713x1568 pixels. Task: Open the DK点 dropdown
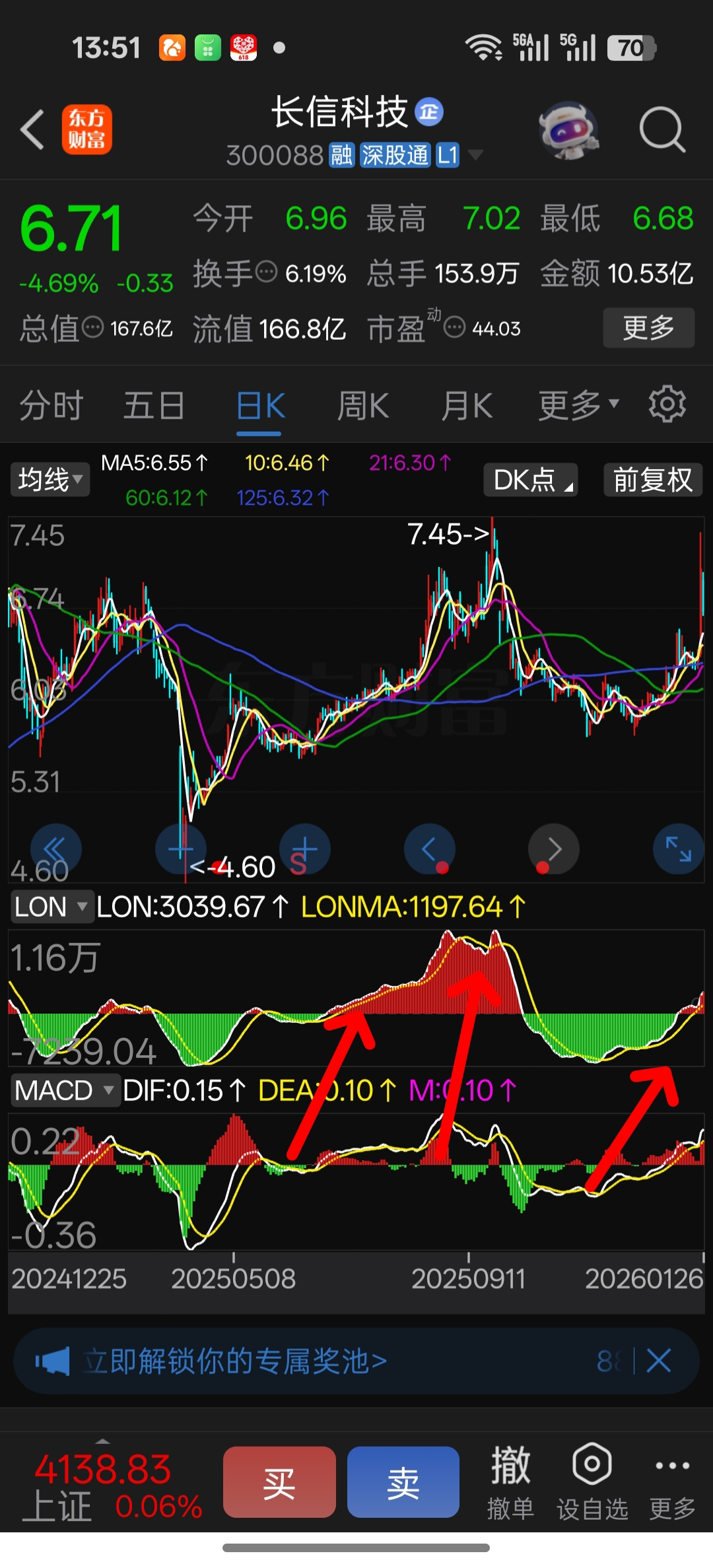531,480
